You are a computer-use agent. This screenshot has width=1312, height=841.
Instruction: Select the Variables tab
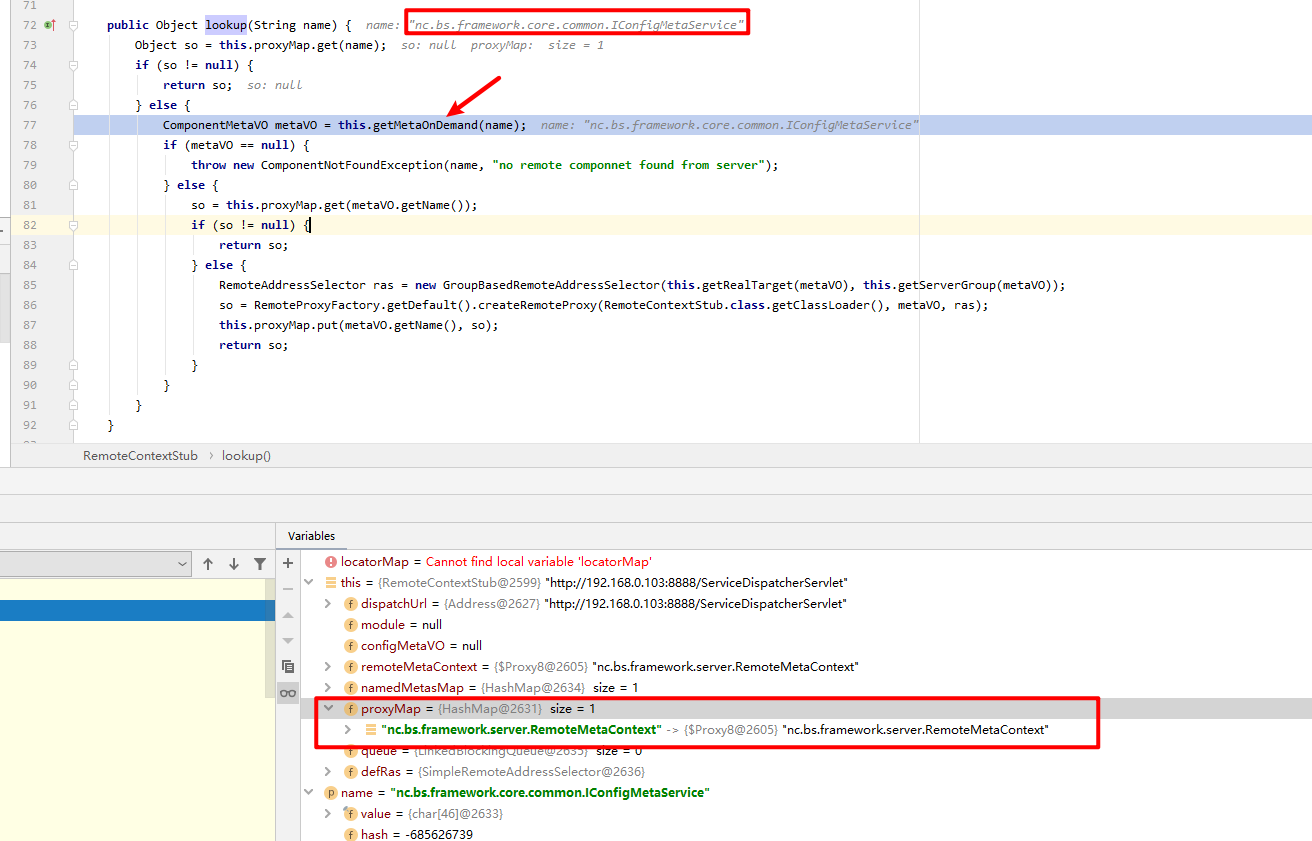tap(311, 536)
